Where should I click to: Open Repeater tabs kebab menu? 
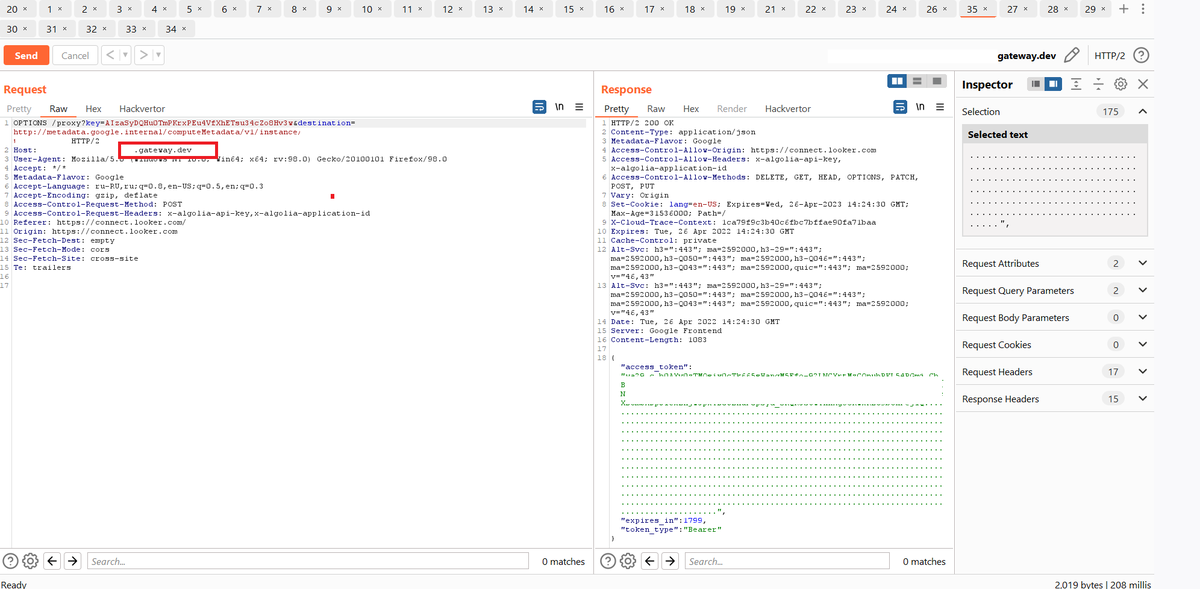click(x=1143, y=9)
